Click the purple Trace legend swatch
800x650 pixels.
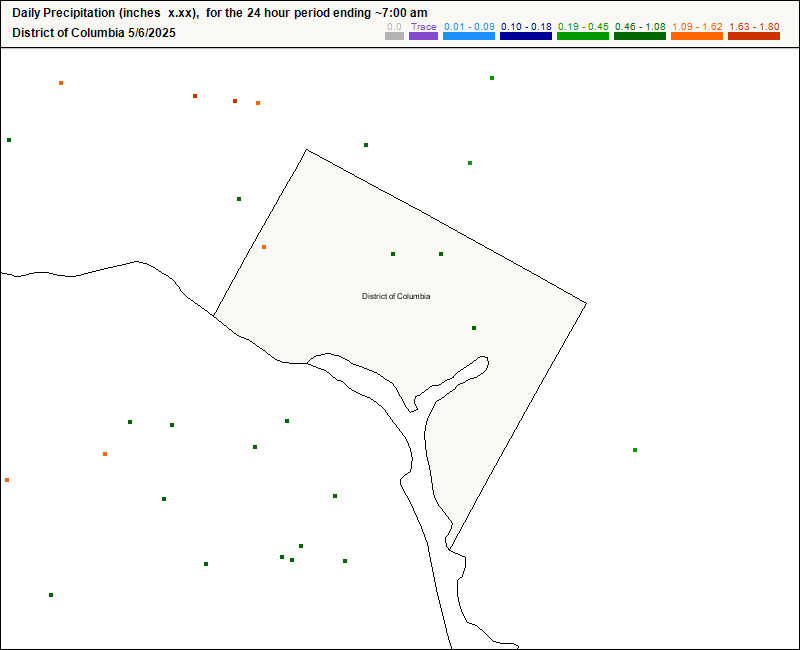423,36
